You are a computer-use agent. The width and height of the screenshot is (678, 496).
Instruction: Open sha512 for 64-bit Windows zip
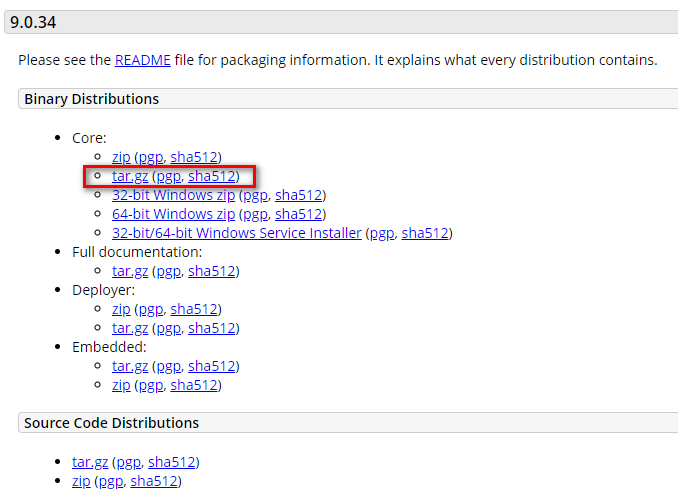pos(299,214)
